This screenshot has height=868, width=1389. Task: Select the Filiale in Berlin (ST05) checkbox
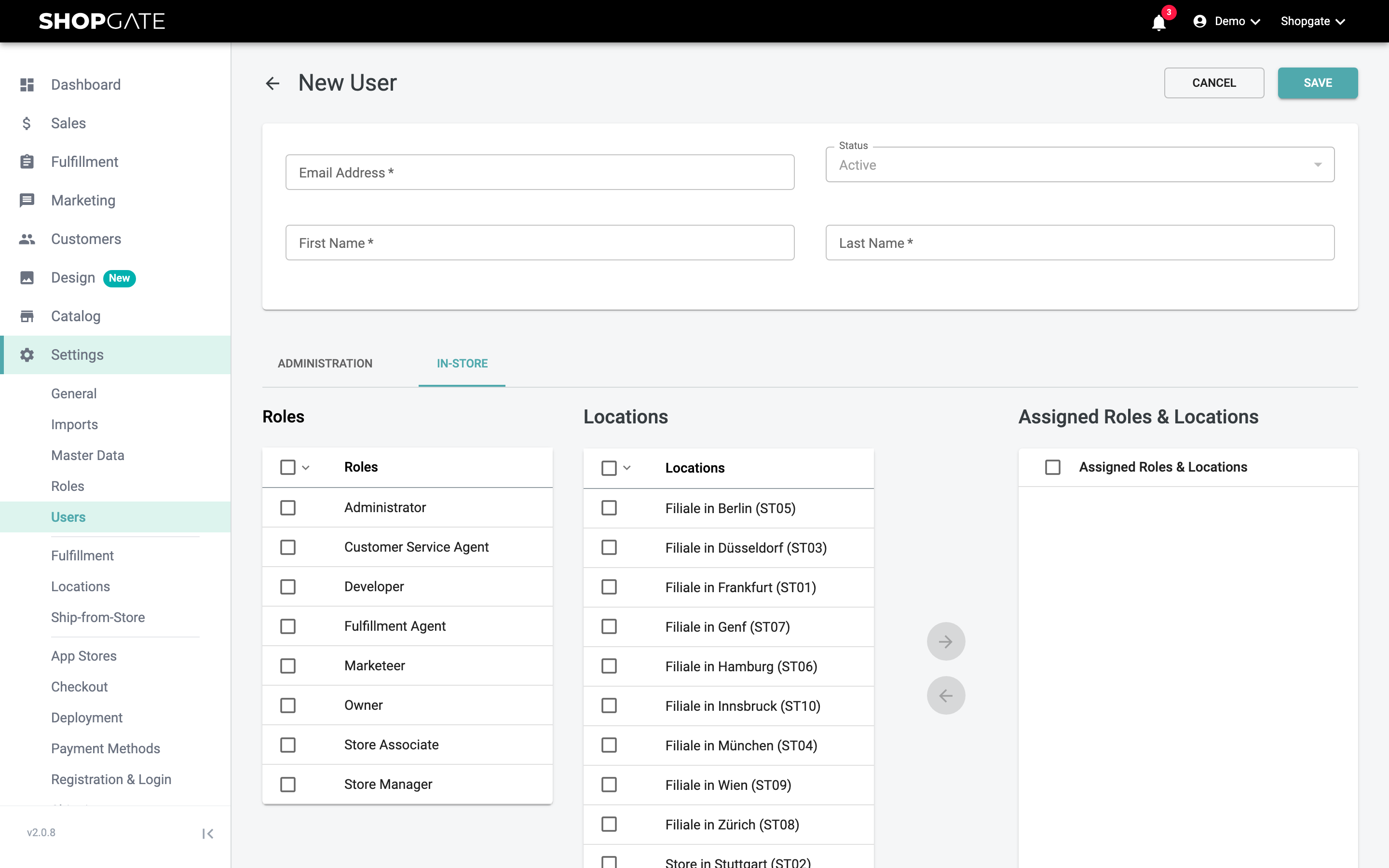pyautogui.click(x=609, y=508)
